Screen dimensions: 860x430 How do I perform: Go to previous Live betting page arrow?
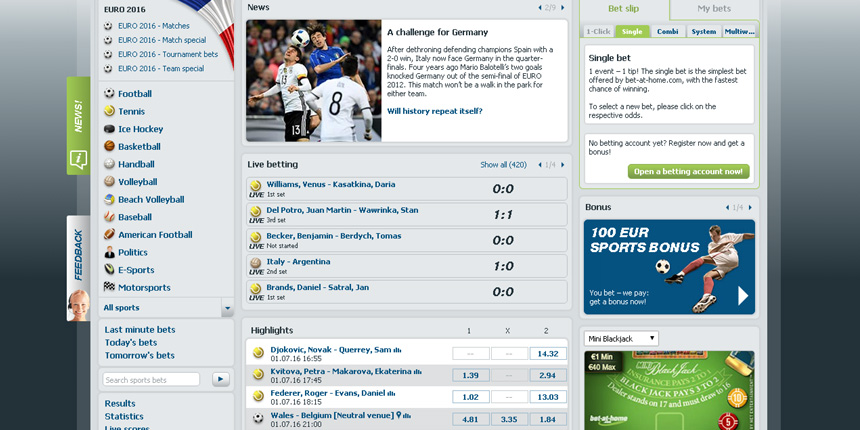point(540,165)
